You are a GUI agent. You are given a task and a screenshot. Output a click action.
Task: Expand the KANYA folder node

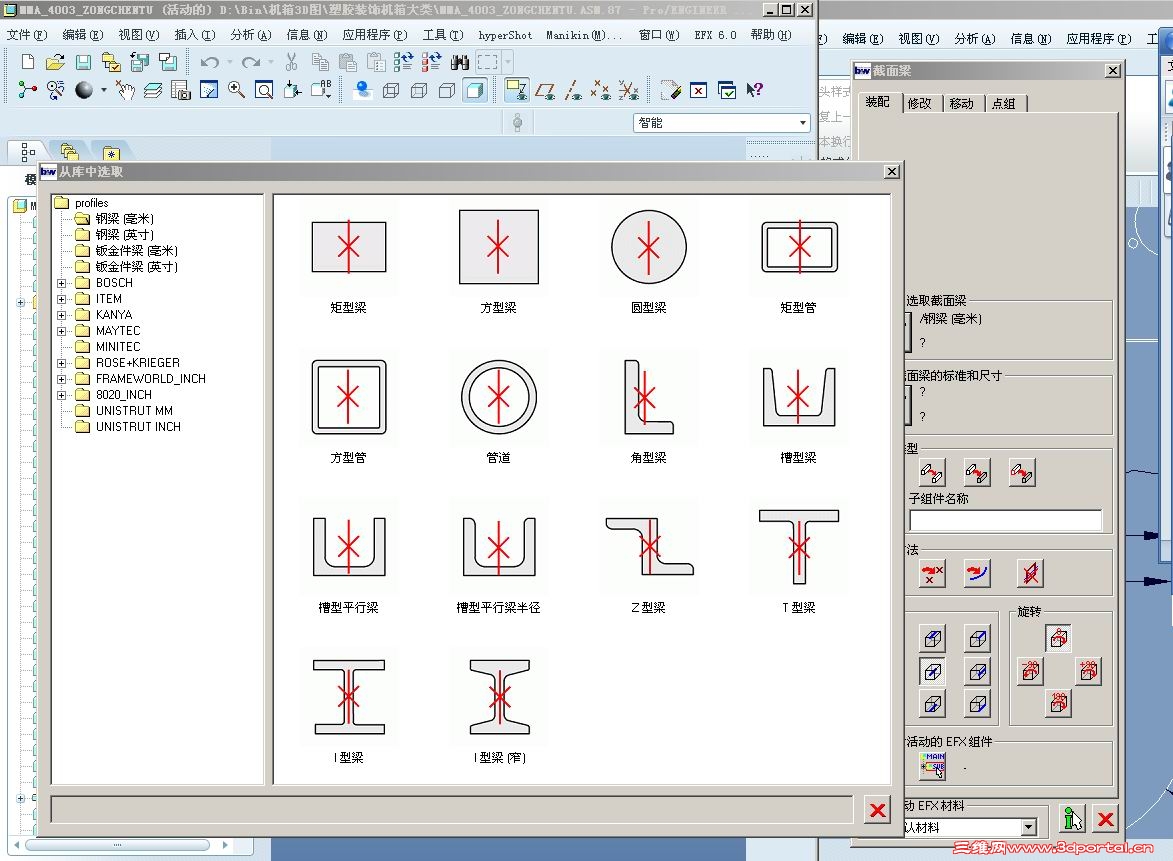tap(62, 315)
